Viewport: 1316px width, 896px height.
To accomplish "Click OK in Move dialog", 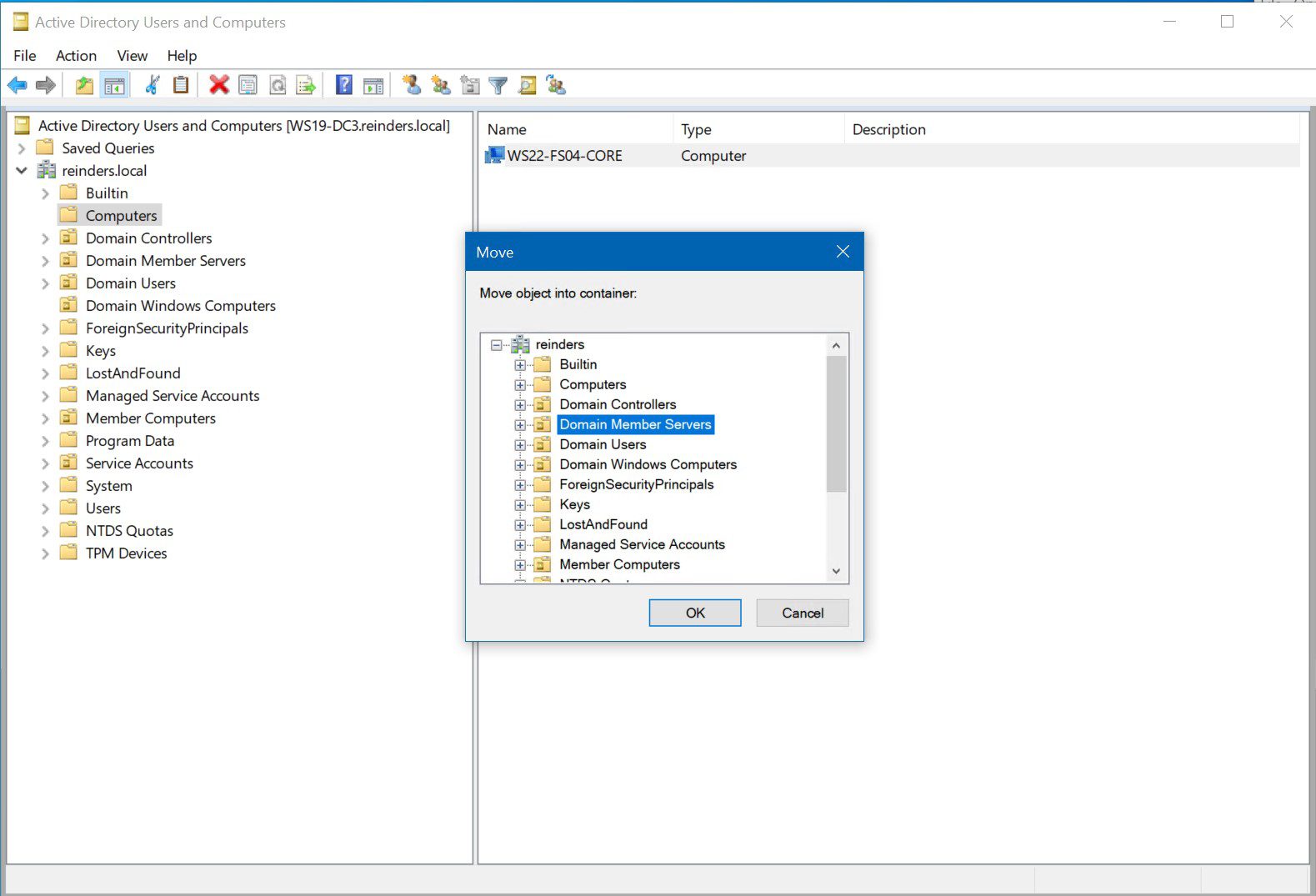I will pyautogui.click(x=695, y=613).
